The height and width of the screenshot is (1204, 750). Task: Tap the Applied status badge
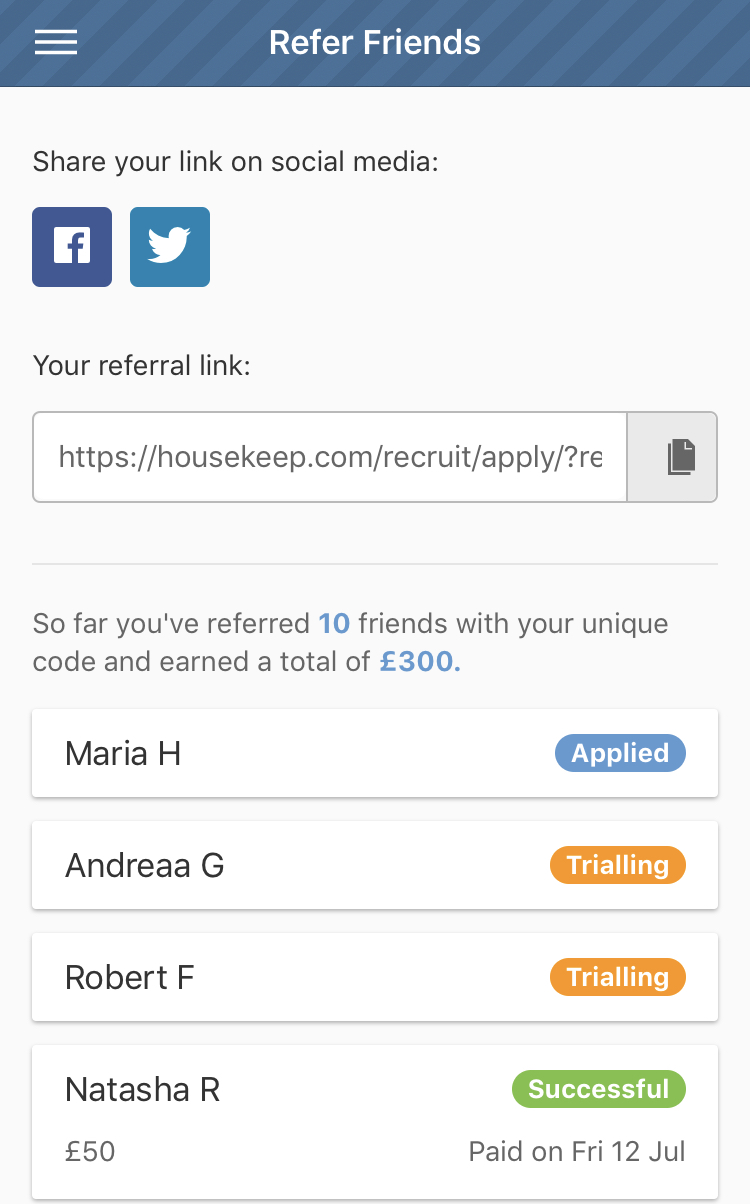coord(620,753)
